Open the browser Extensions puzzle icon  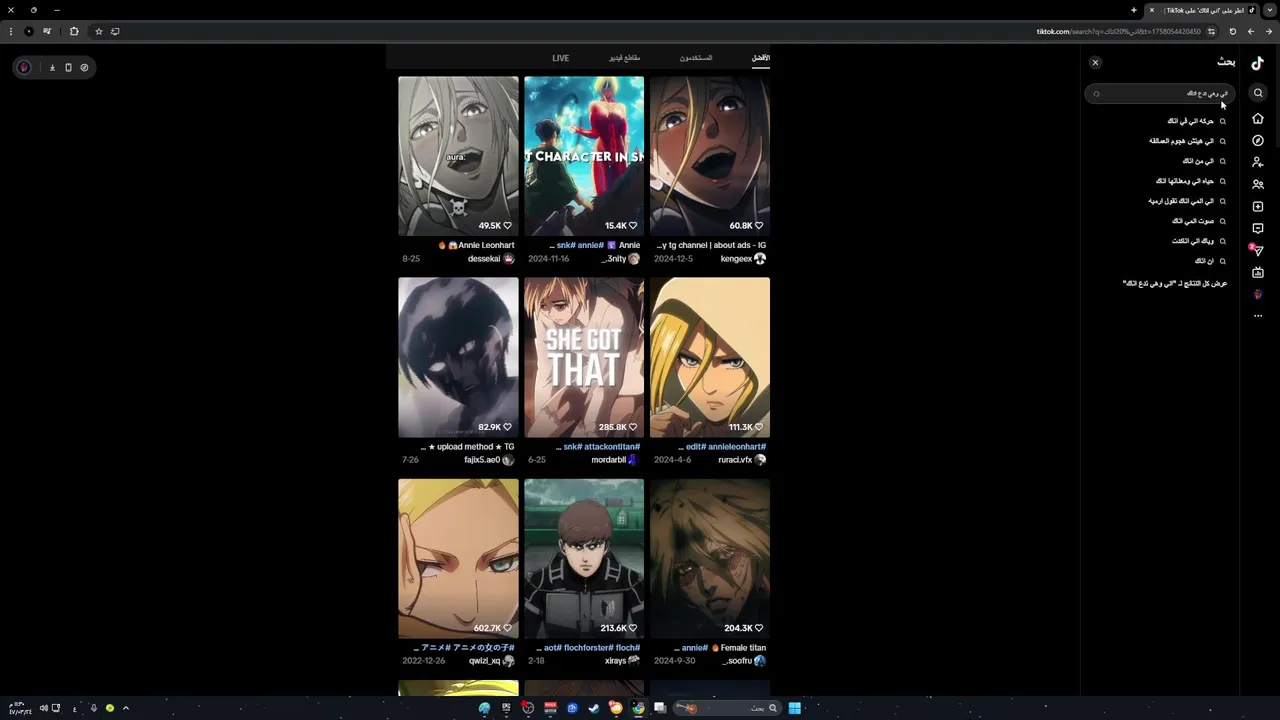coord(74,31)
